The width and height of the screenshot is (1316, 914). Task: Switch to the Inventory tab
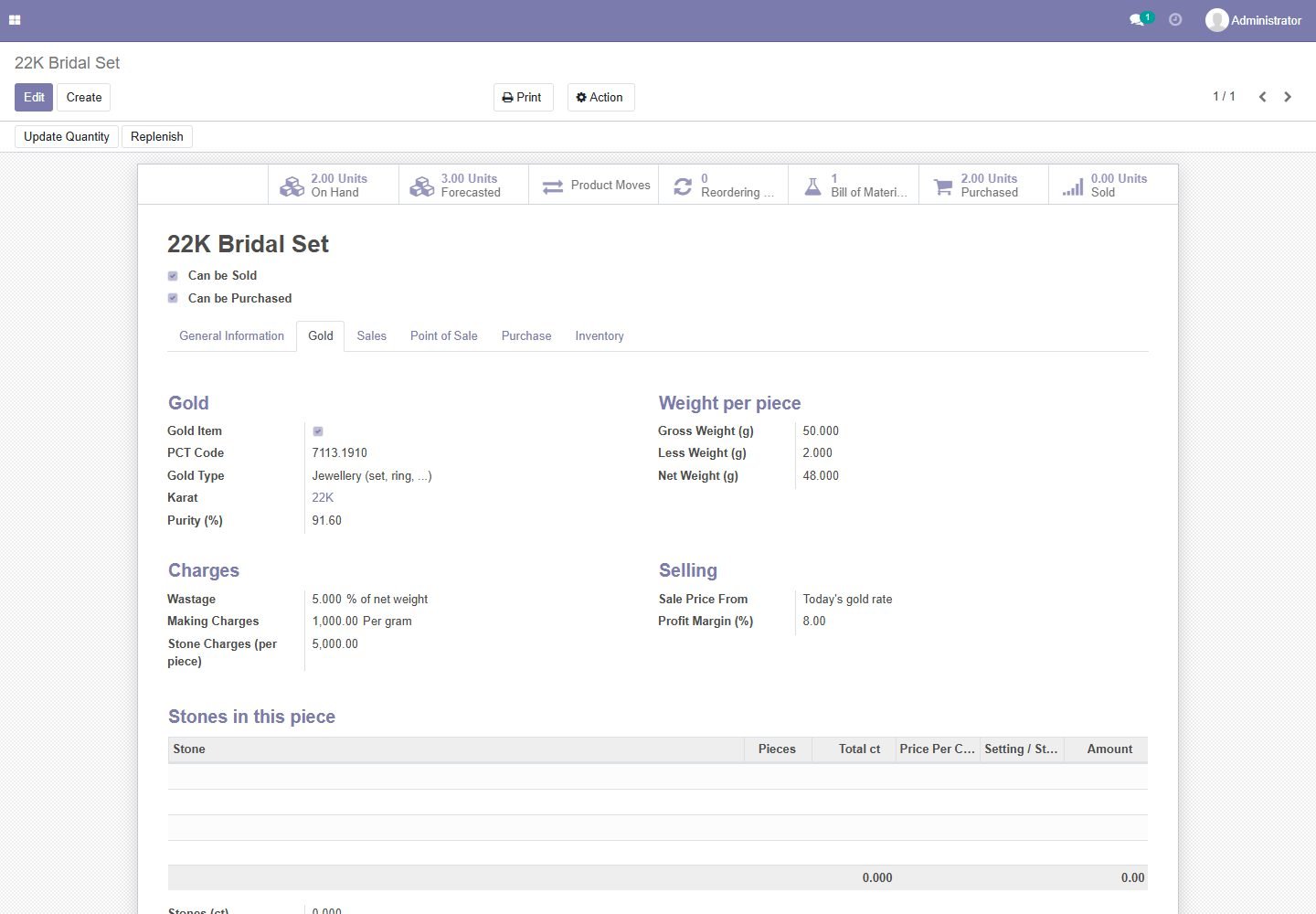600,335
